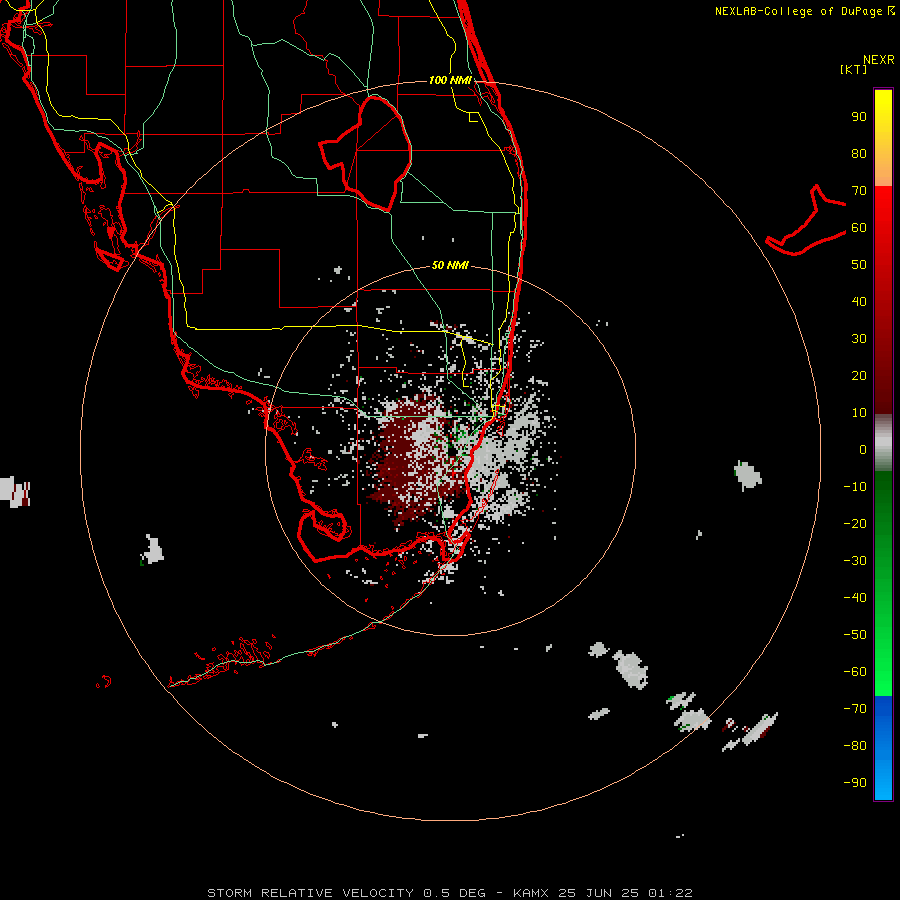Click the positive 50 scale value
900x900 pixels.
pos(859,265)
